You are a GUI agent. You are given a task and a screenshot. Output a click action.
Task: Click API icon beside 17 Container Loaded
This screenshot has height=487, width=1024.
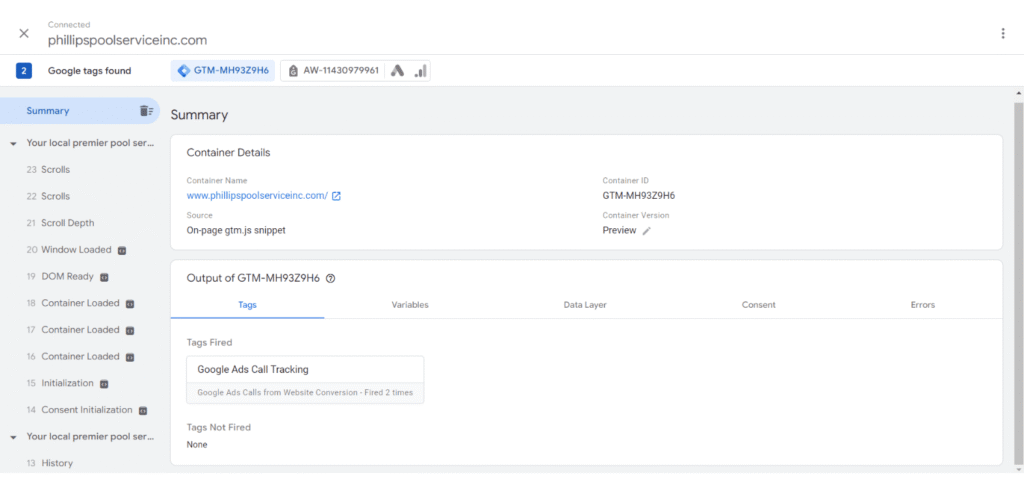coord(129,330)
